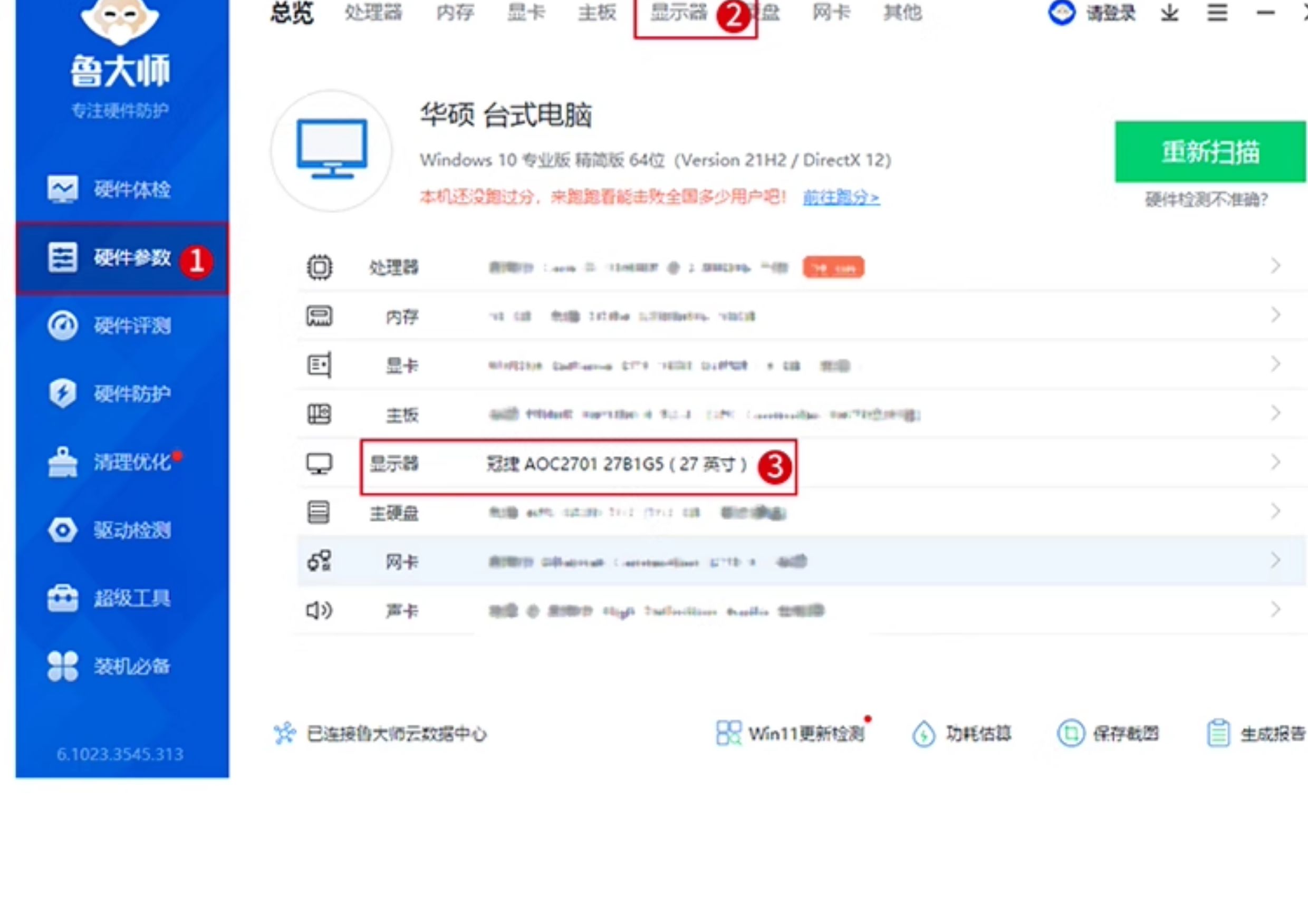Click the blue desktop computer icon

coord(332,150)
